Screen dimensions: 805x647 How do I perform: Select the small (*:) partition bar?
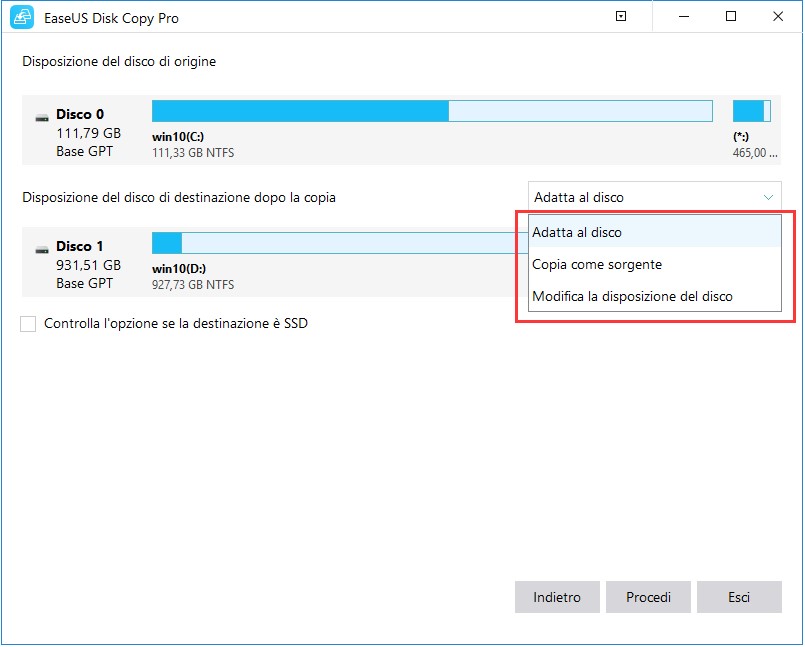click(x=752, y=111)
